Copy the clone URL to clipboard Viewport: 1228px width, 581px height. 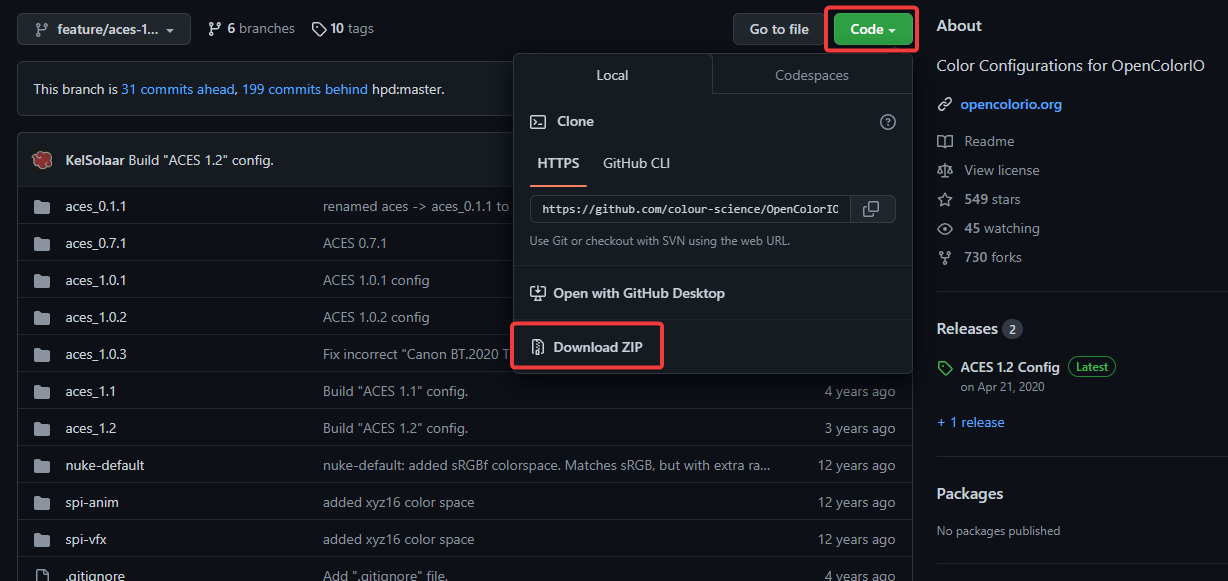point(871,209)
